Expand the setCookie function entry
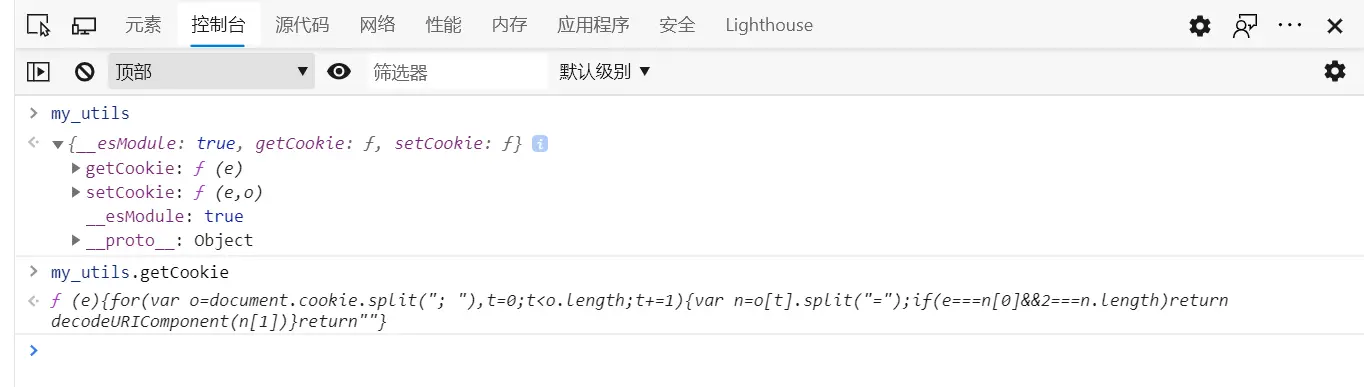This screenshot has width=1364, height=387. point(77,193)
